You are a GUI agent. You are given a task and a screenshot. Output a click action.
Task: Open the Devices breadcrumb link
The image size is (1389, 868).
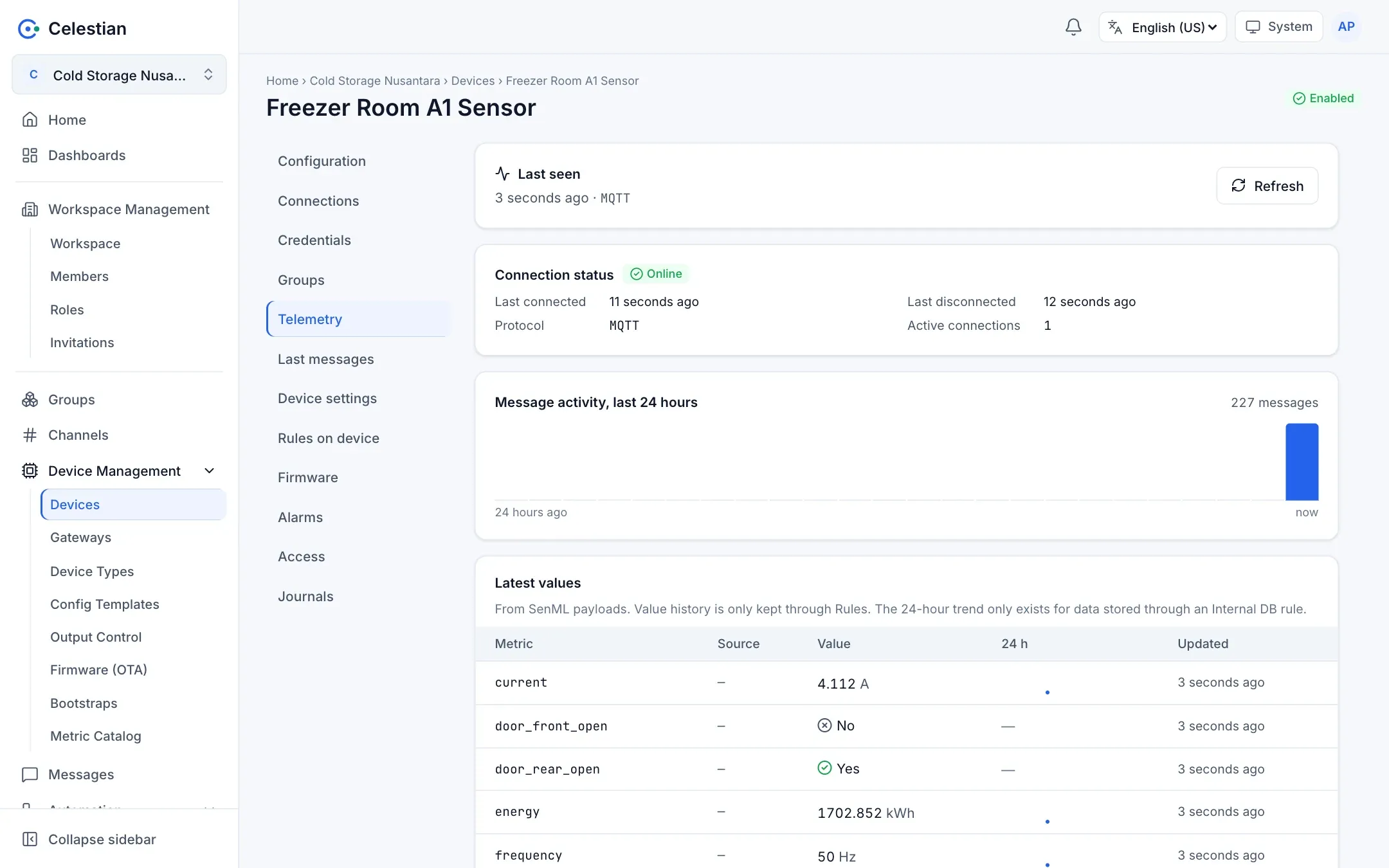coord(473,81)
